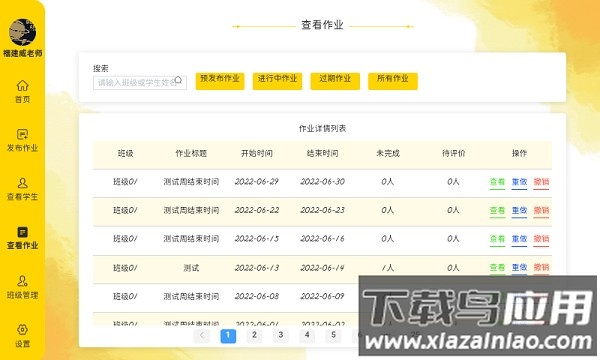The height and width of the screenshot is (360, 600).
Task: Filter by 过期作业
Action: point(335,81)
